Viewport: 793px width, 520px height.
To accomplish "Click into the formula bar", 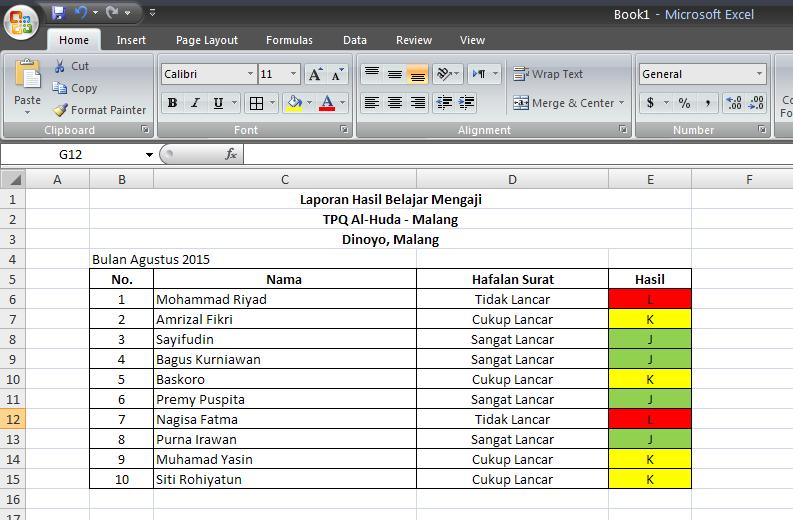I will pyautogui.click(x=518, y=154).
